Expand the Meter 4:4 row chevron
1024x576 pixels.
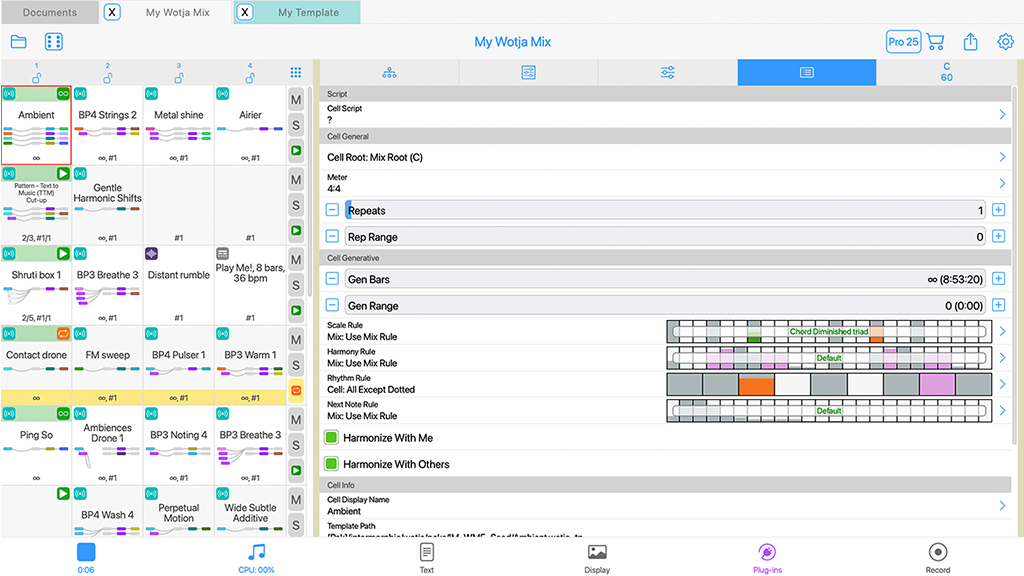(1002, 183)
